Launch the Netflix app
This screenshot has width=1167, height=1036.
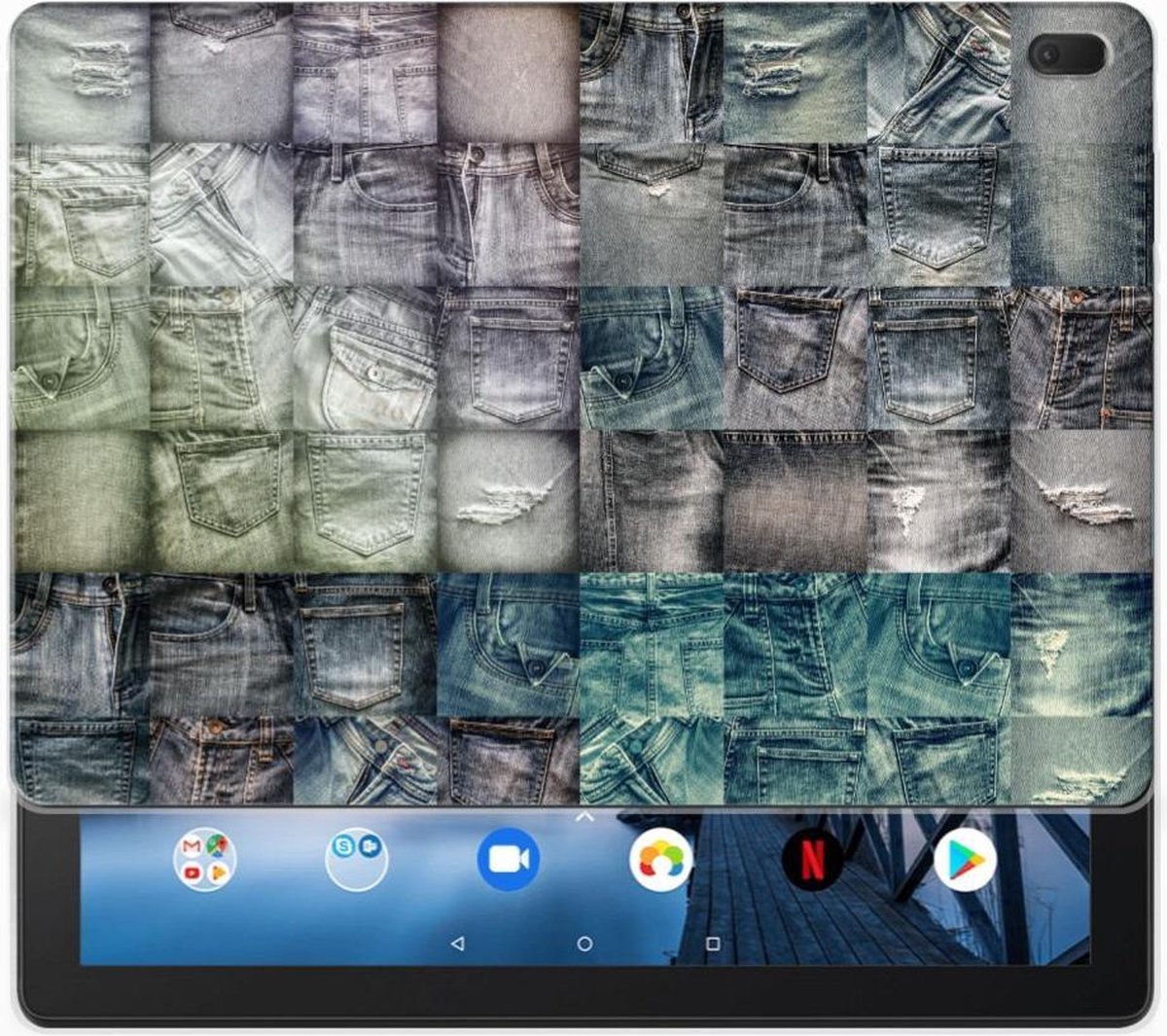(x=813, y=860)
